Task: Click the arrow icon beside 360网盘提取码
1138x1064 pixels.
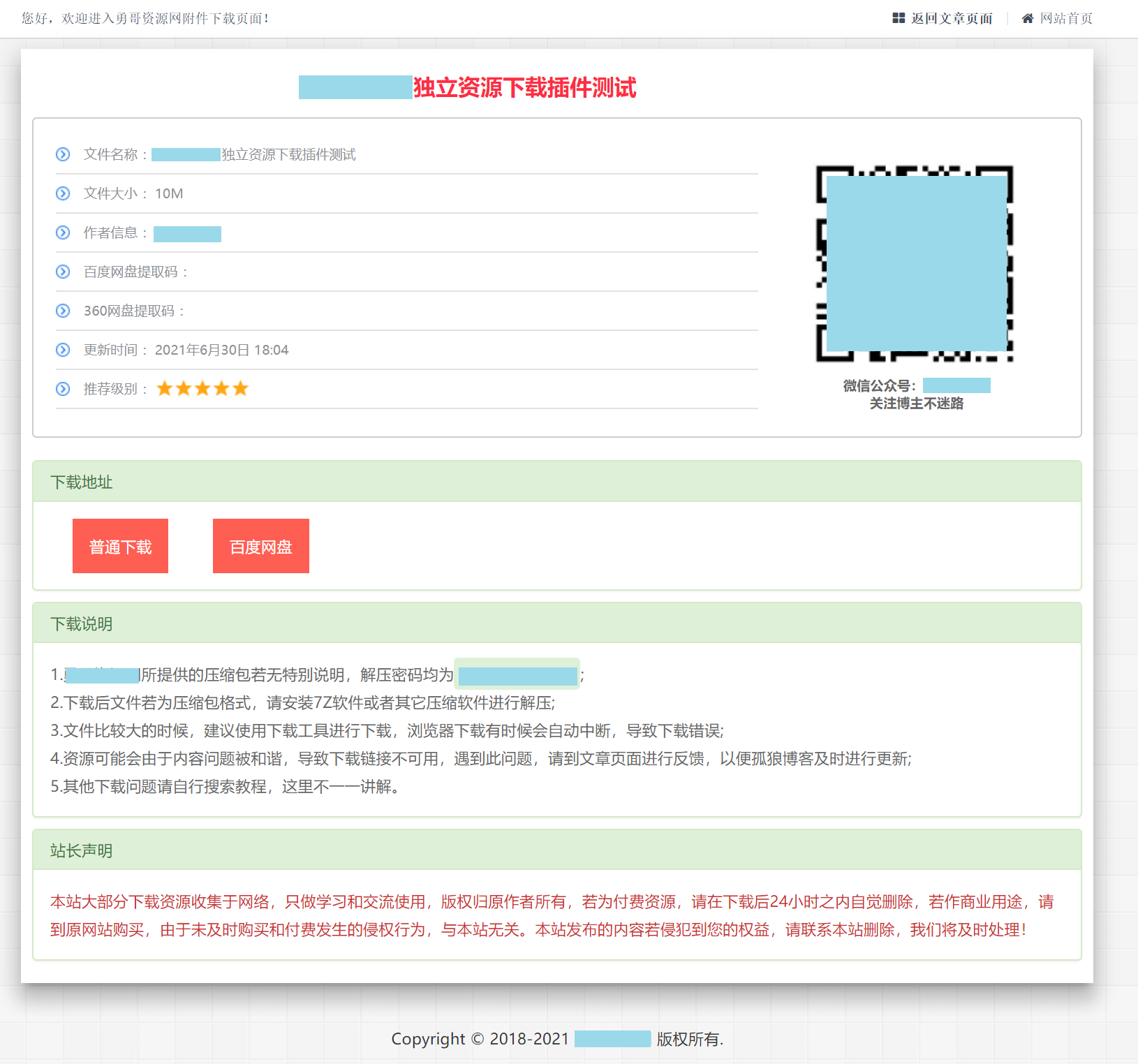Action: click(x=63, y=311)
